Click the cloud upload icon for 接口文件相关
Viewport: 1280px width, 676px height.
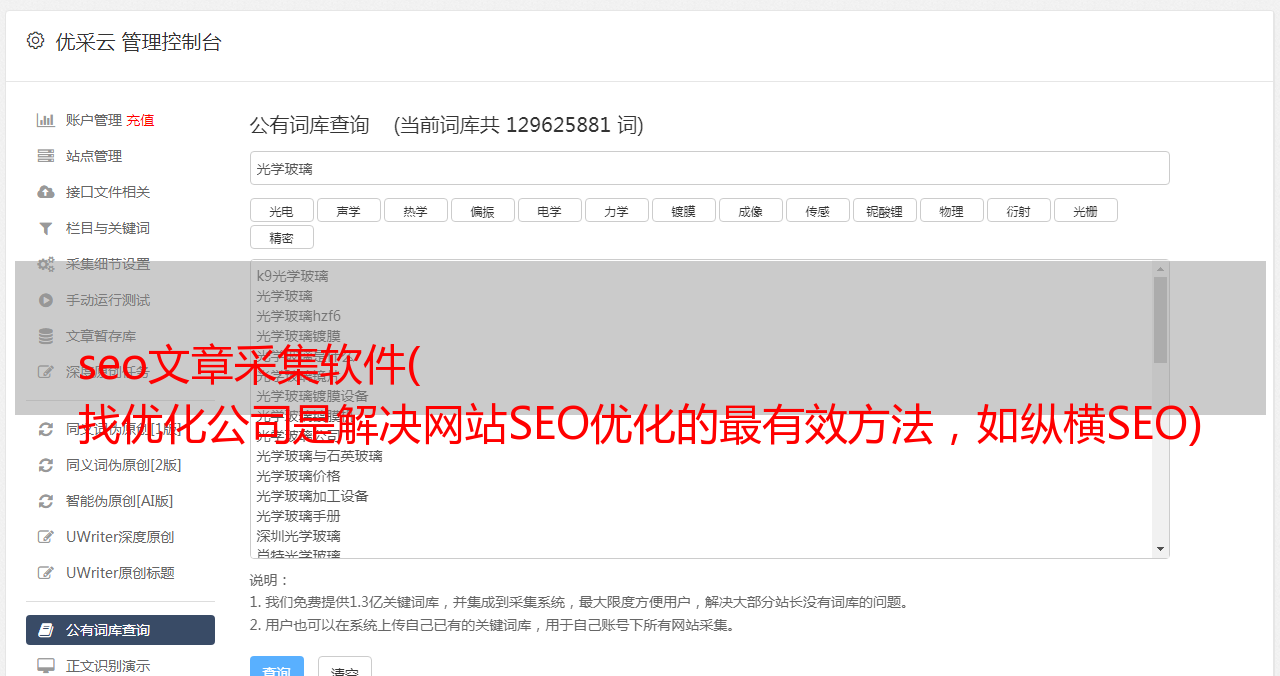click(x=46, y=192)
